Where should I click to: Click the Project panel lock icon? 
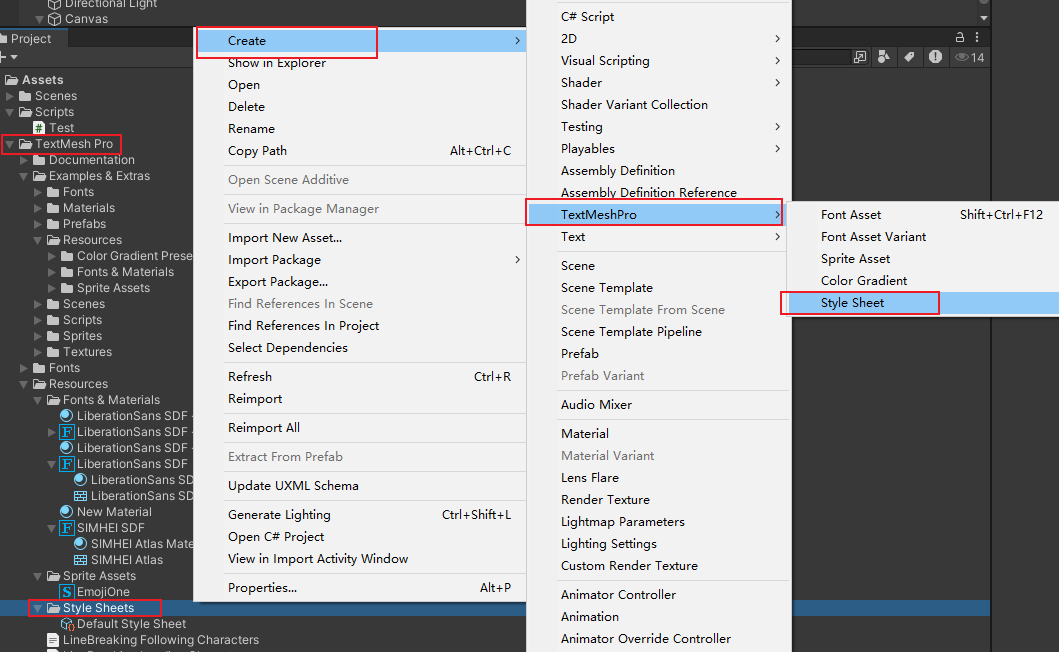pyautogui.click(x=959, y=37)
